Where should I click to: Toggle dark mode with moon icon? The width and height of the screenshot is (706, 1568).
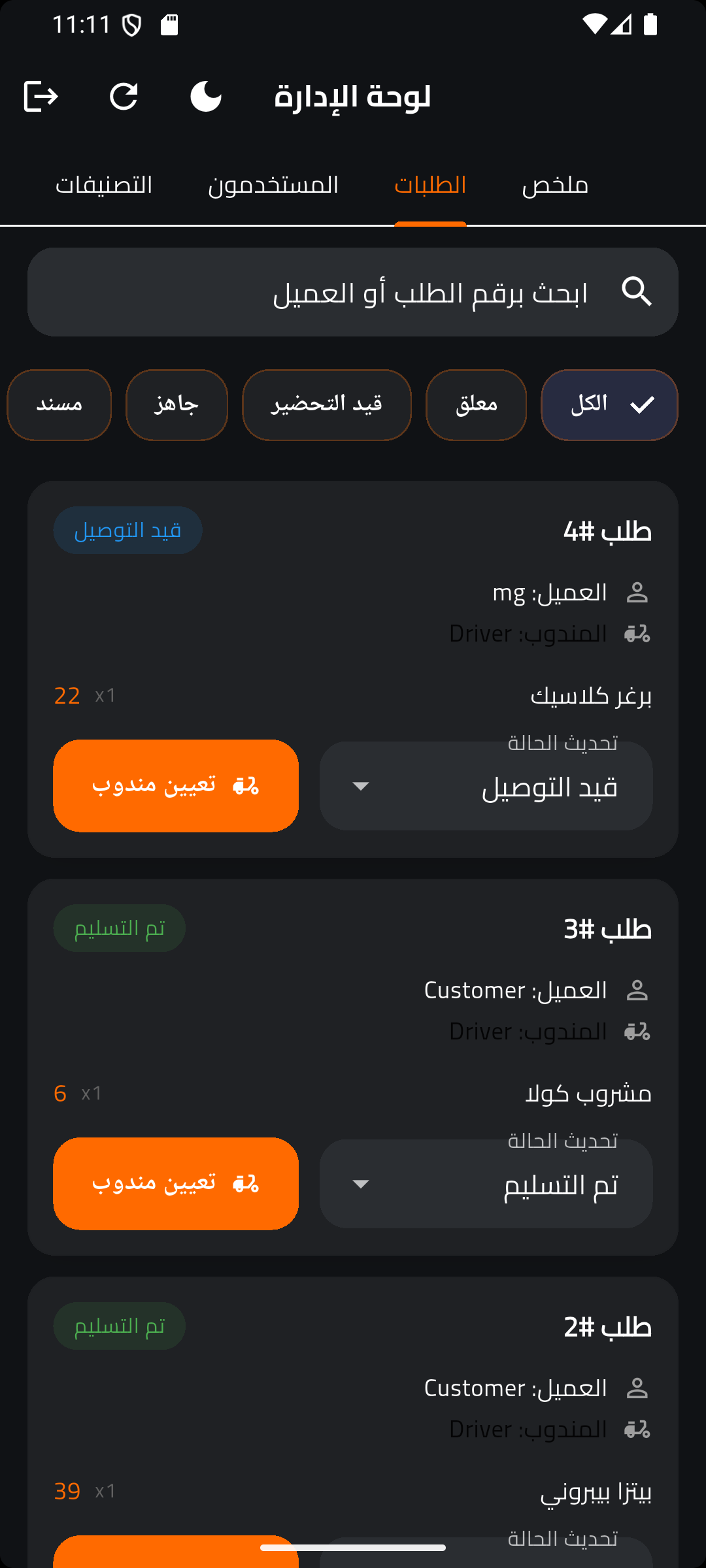pyautogui.click(x=206, y=97)
